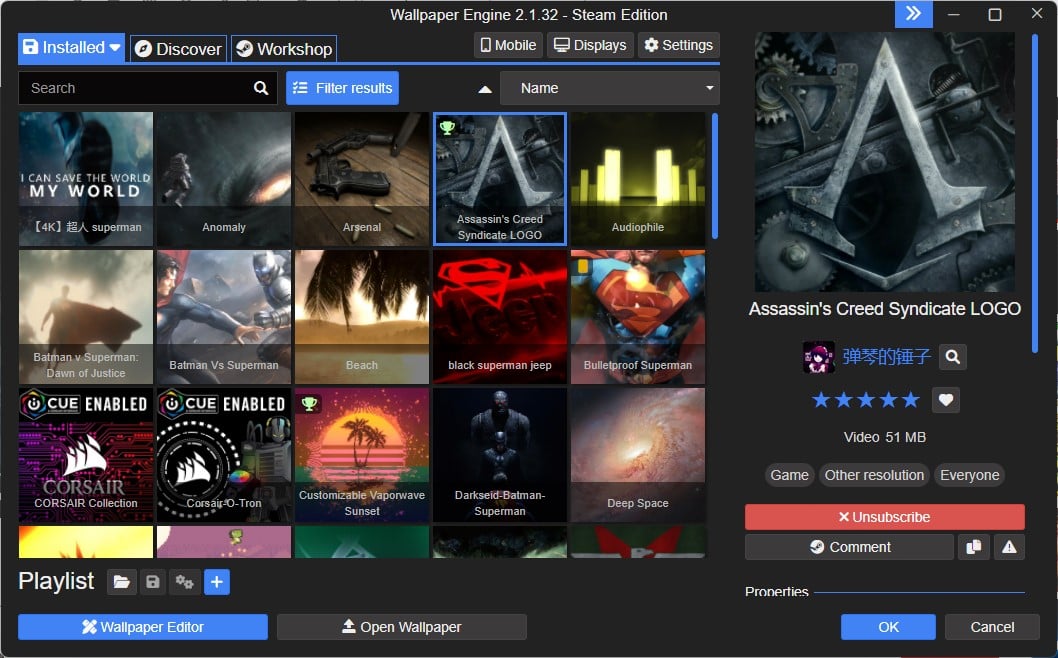This screenshot has height=658, width=1058.
Task: Click the Comment button
Action: click(850, 547)
